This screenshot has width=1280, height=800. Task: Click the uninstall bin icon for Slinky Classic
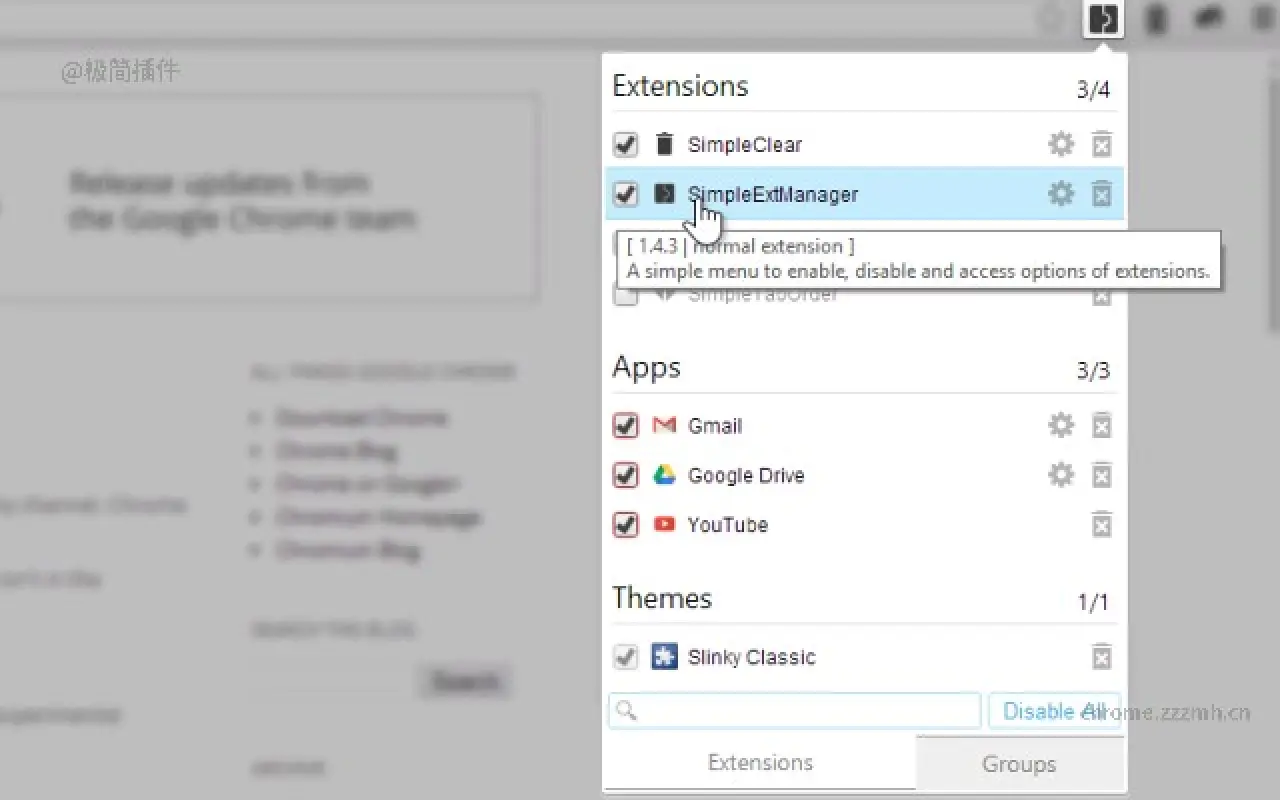[x=1101, y=657]
